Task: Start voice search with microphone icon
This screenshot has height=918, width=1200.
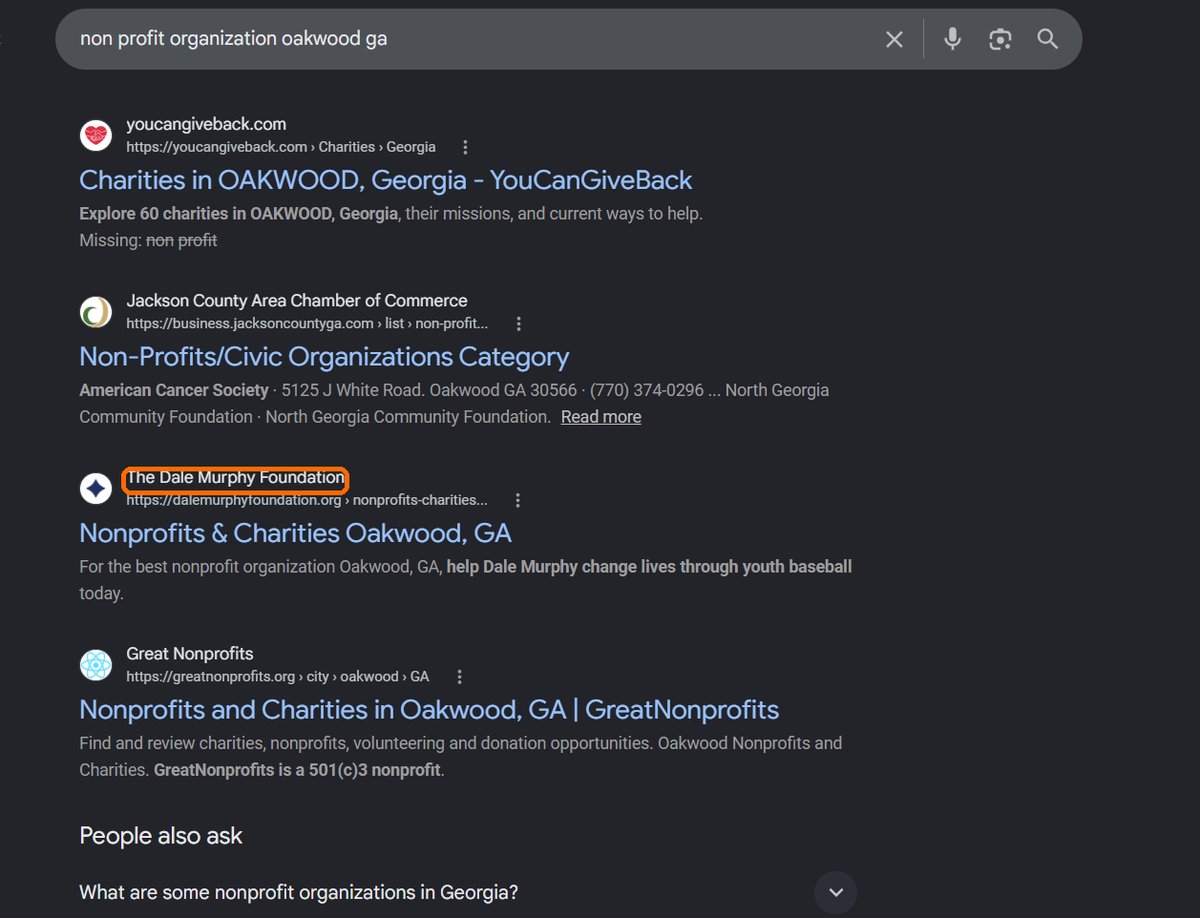Action: pos(952,39)
